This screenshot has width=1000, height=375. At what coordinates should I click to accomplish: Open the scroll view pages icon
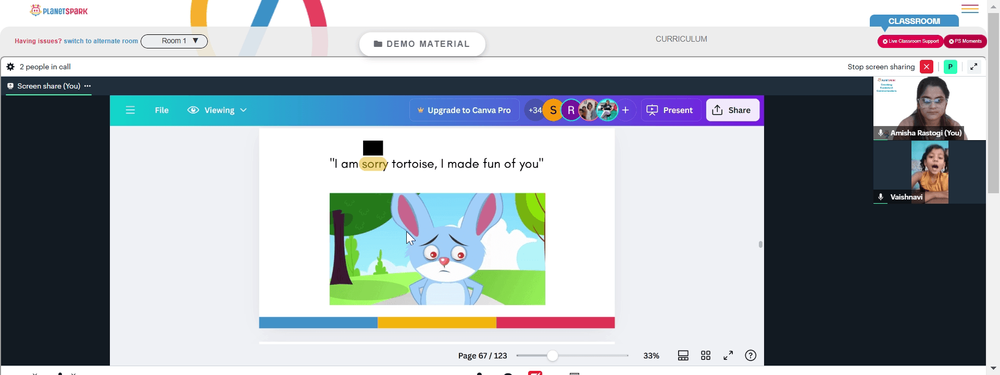pos(683,355)
